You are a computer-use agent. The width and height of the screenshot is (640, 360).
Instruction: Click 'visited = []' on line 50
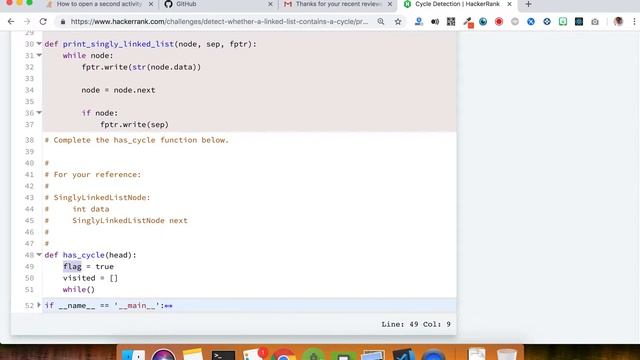[x=90, y=278]
